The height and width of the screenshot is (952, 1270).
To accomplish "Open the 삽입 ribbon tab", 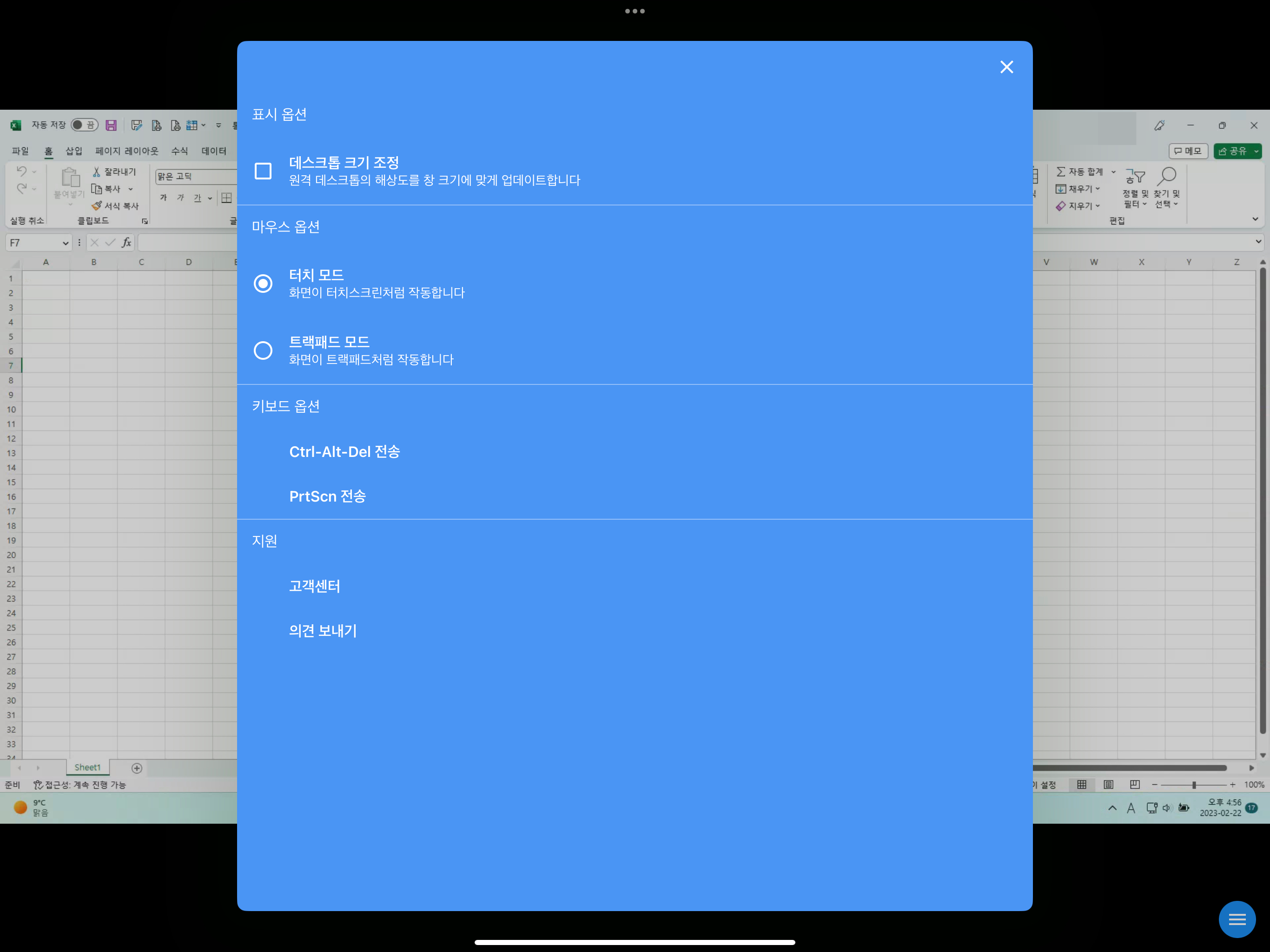I will pos(73,151).
